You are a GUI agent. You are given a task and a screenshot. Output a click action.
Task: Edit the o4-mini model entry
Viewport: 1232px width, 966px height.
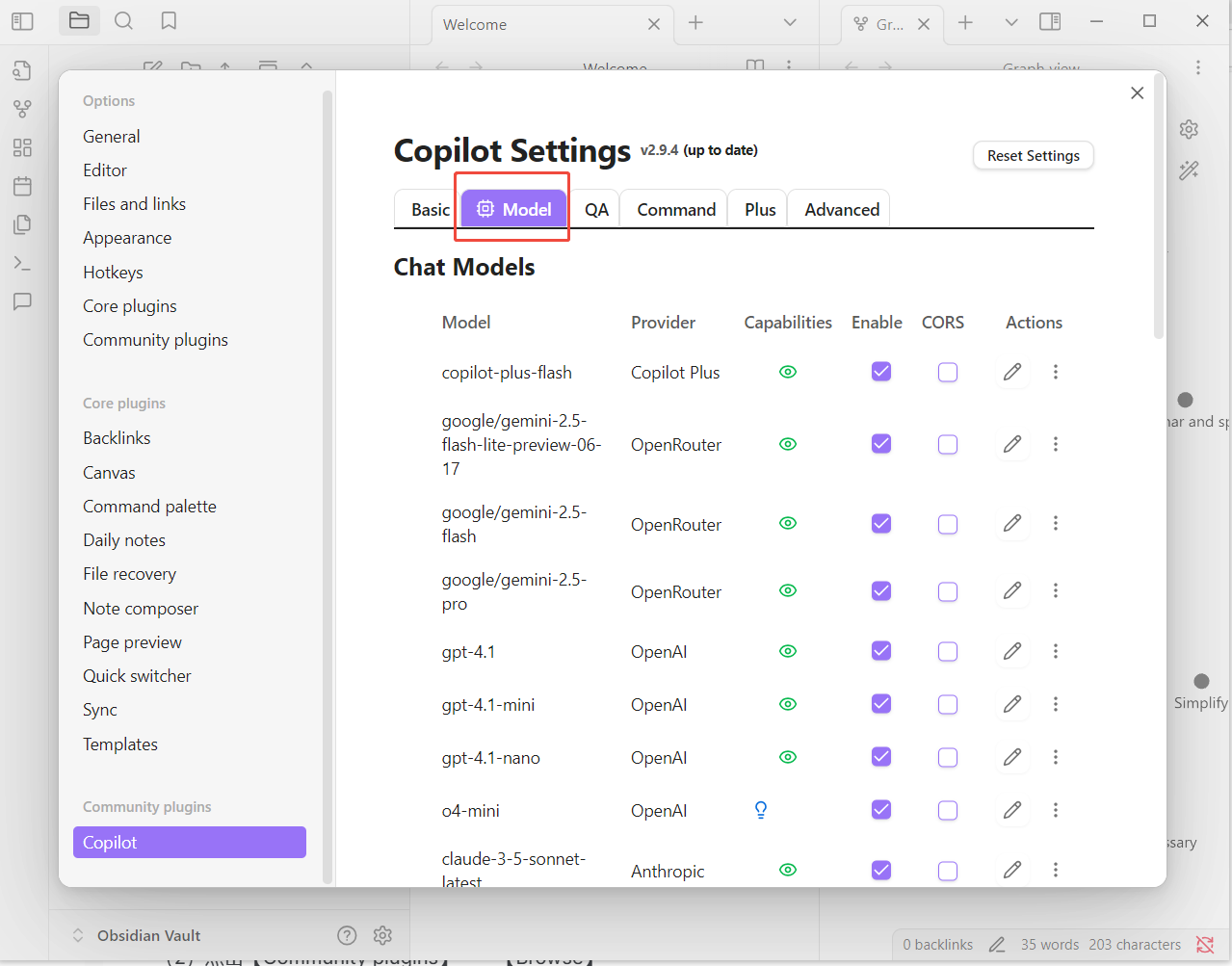coord(1012,810)
